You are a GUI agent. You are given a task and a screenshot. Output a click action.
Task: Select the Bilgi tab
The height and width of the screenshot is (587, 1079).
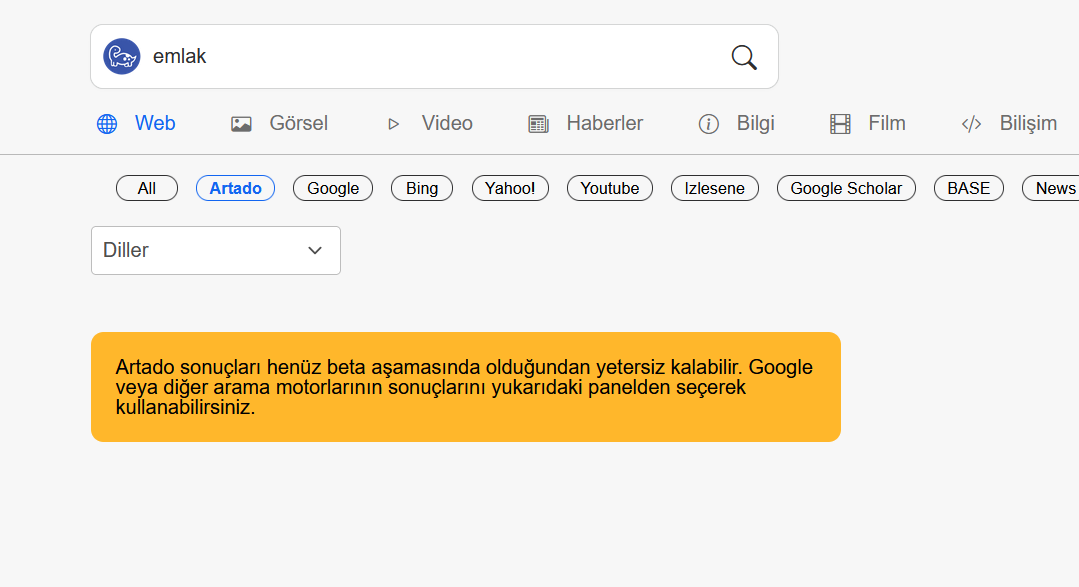[756, 123]
